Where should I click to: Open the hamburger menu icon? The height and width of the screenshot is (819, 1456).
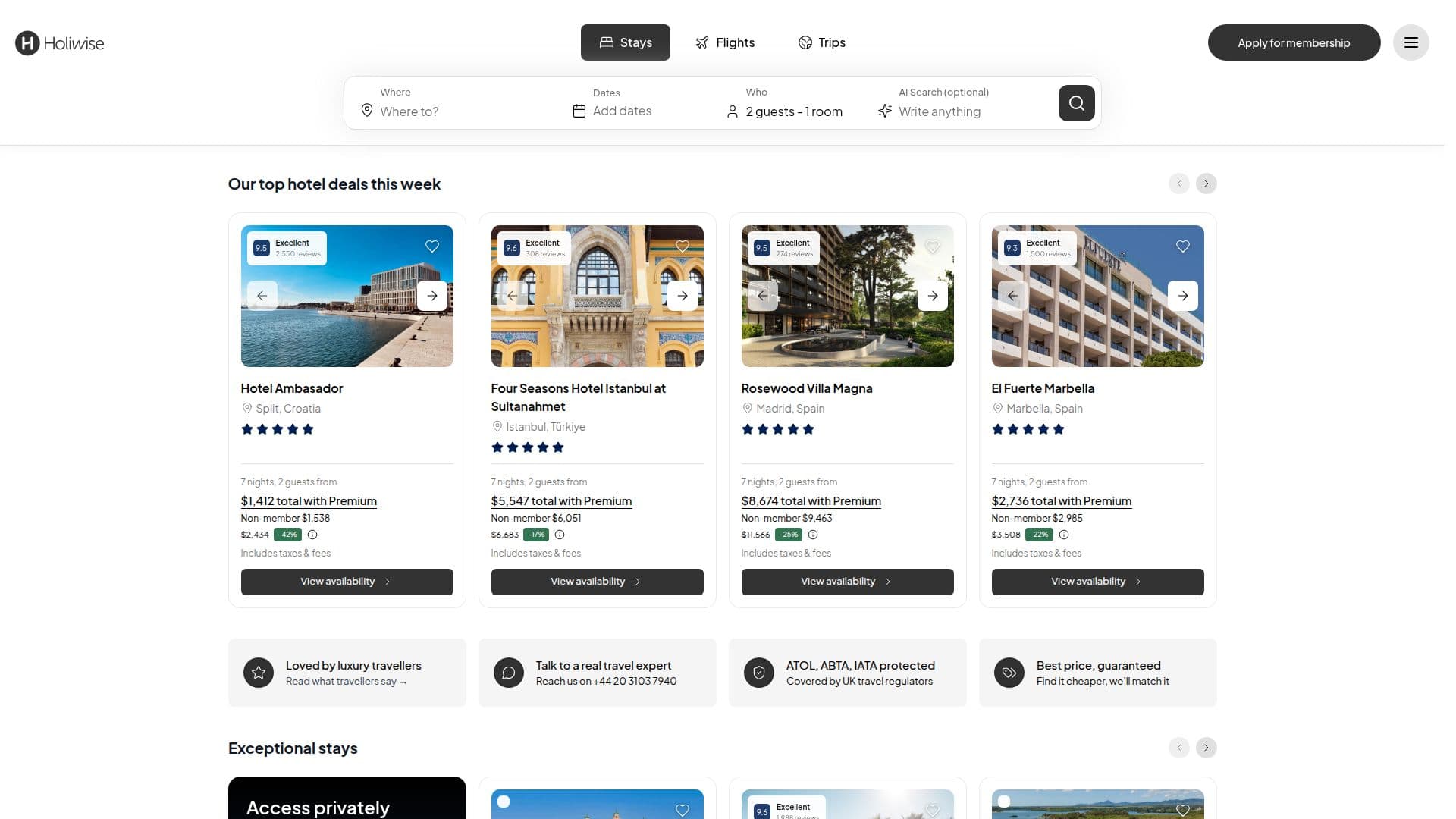tap(1410, 42)
